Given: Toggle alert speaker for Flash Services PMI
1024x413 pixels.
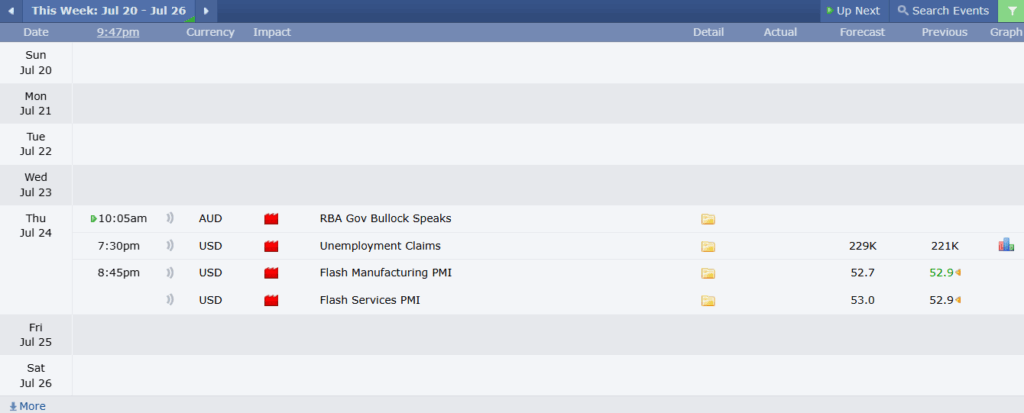Looking at the screenshot, I should [170, 300].
